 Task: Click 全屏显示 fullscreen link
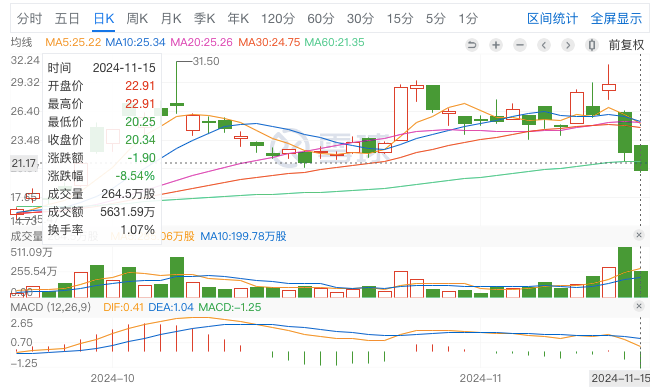click(616, 19)
